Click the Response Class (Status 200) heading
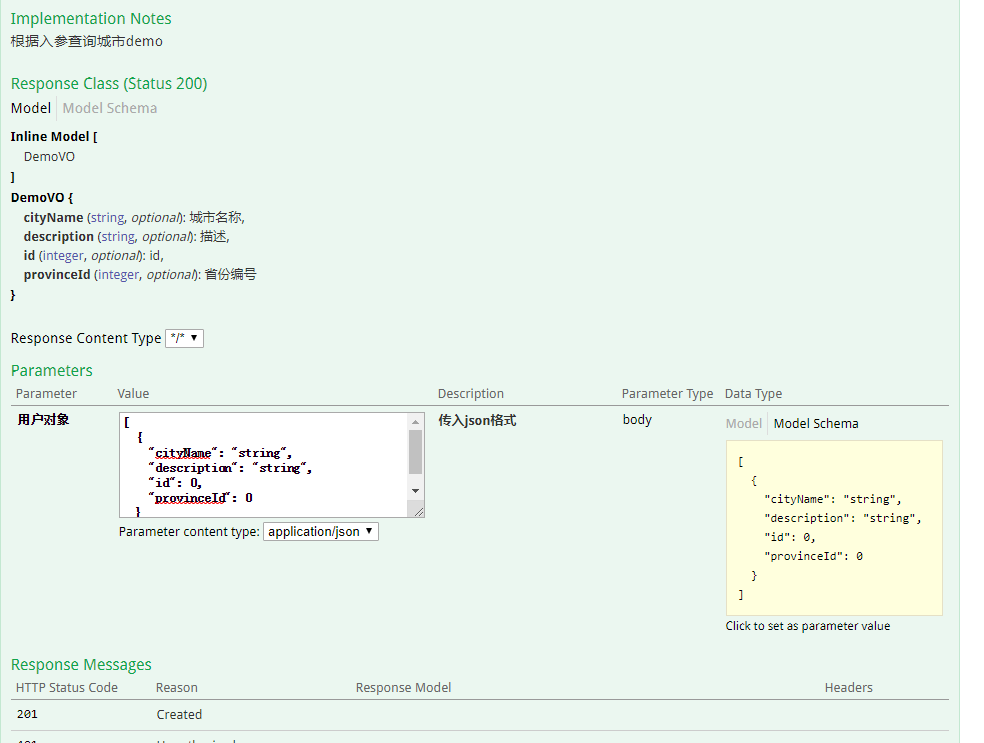Screen dimensions: 984x743 coord(109,83)
